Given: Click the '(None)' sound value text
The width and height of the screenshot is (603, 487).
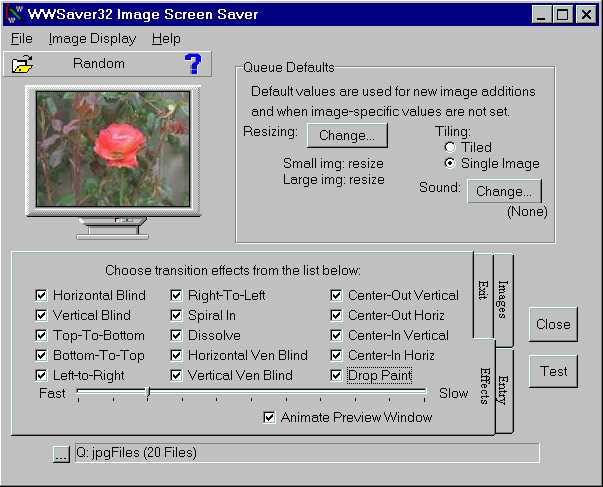Looking at the screenshot, I should 527,212.
